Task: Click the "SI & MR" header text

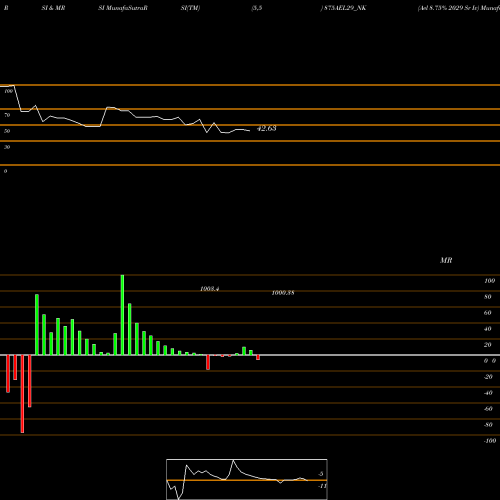Action: click(x=53, y=8)
